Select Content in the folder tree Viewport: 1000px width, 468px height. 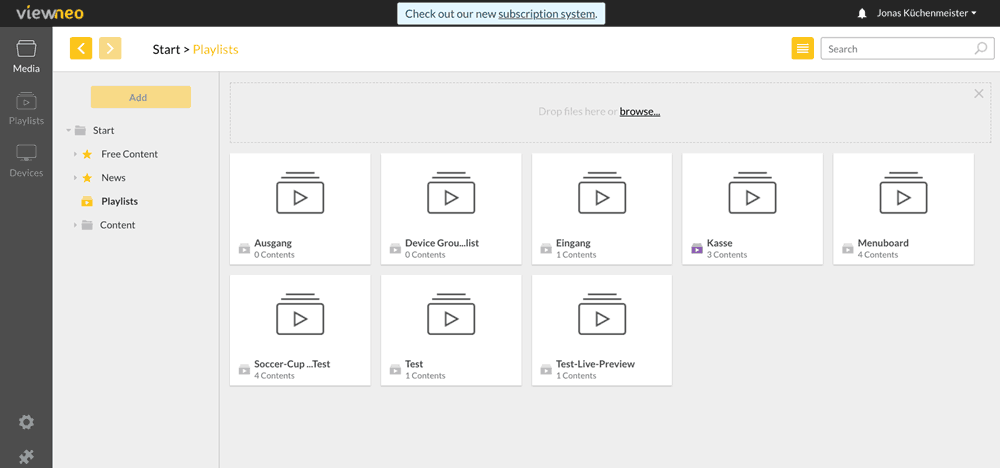coord(117,225)
